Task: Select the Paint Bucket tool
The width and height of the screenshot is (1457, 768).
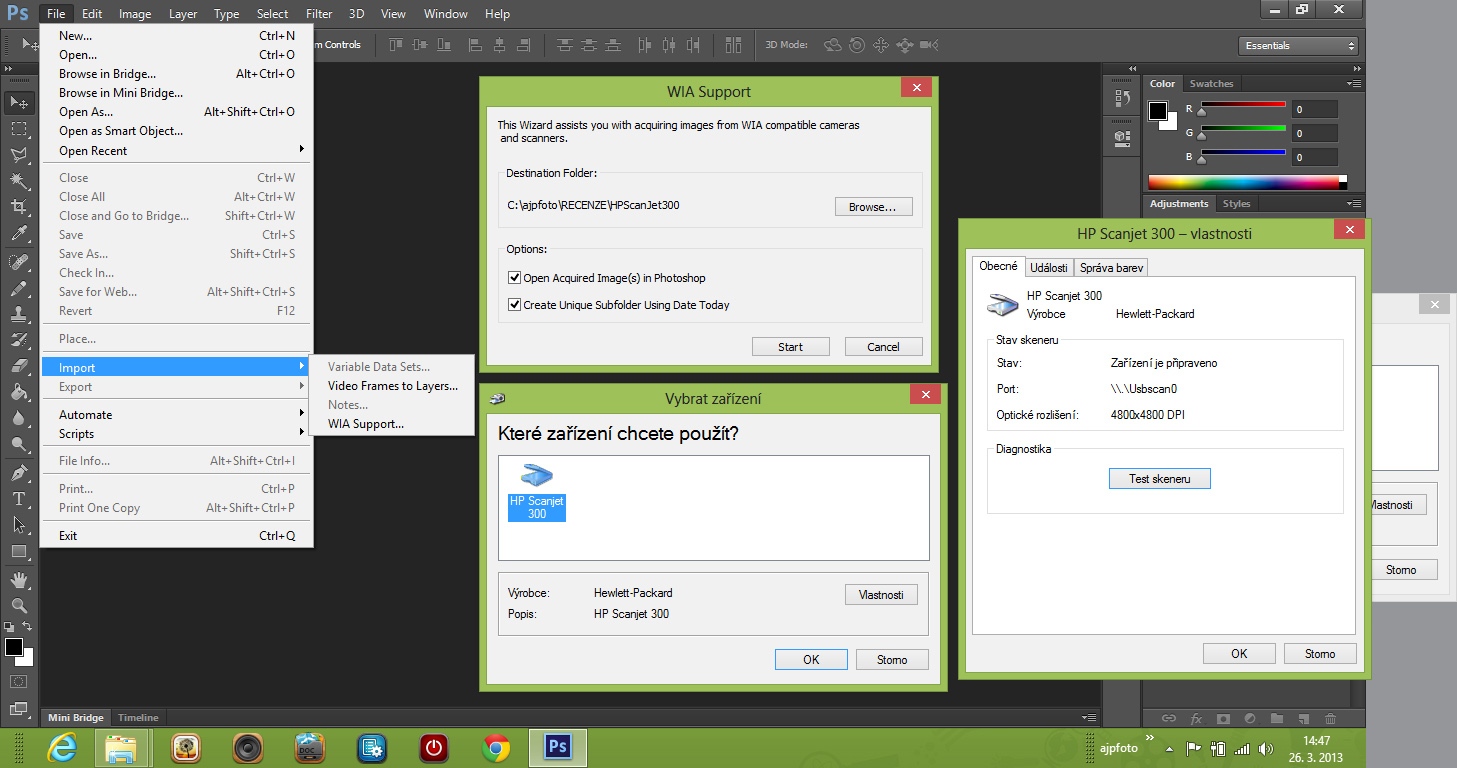Action: coord(19,392)
